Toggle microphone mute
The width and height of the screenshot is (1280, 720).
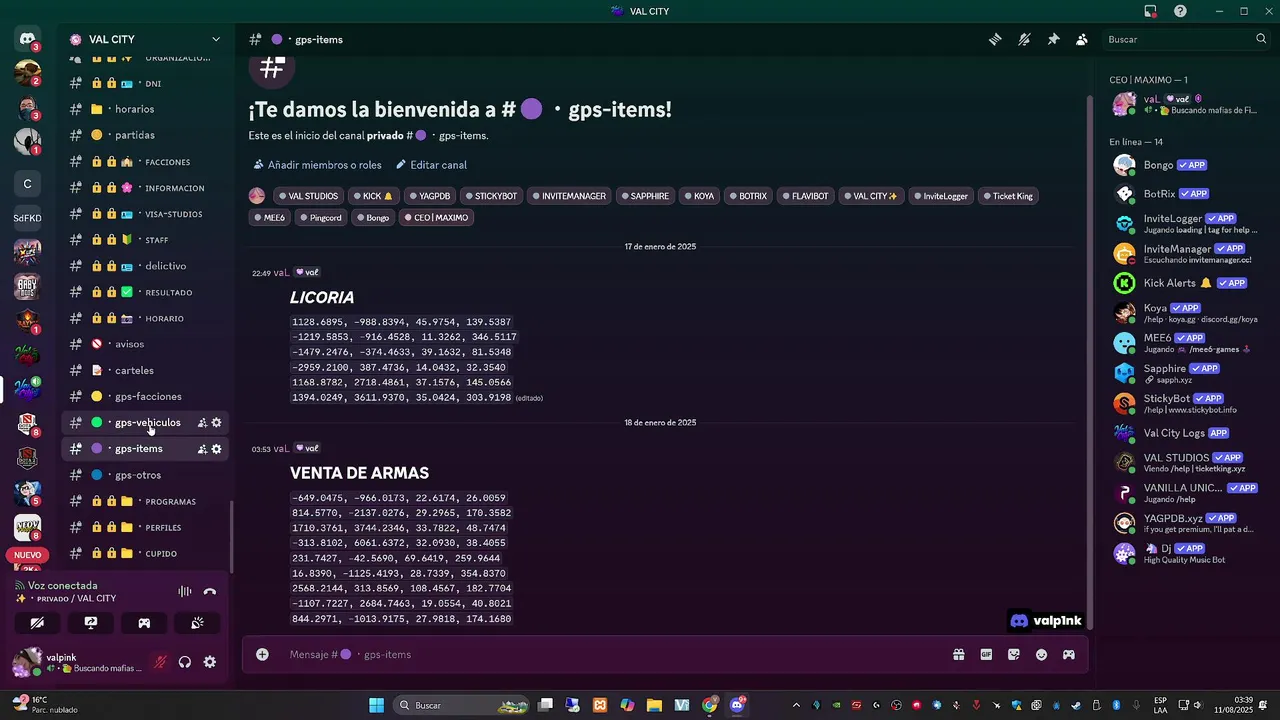coord(160,662)
